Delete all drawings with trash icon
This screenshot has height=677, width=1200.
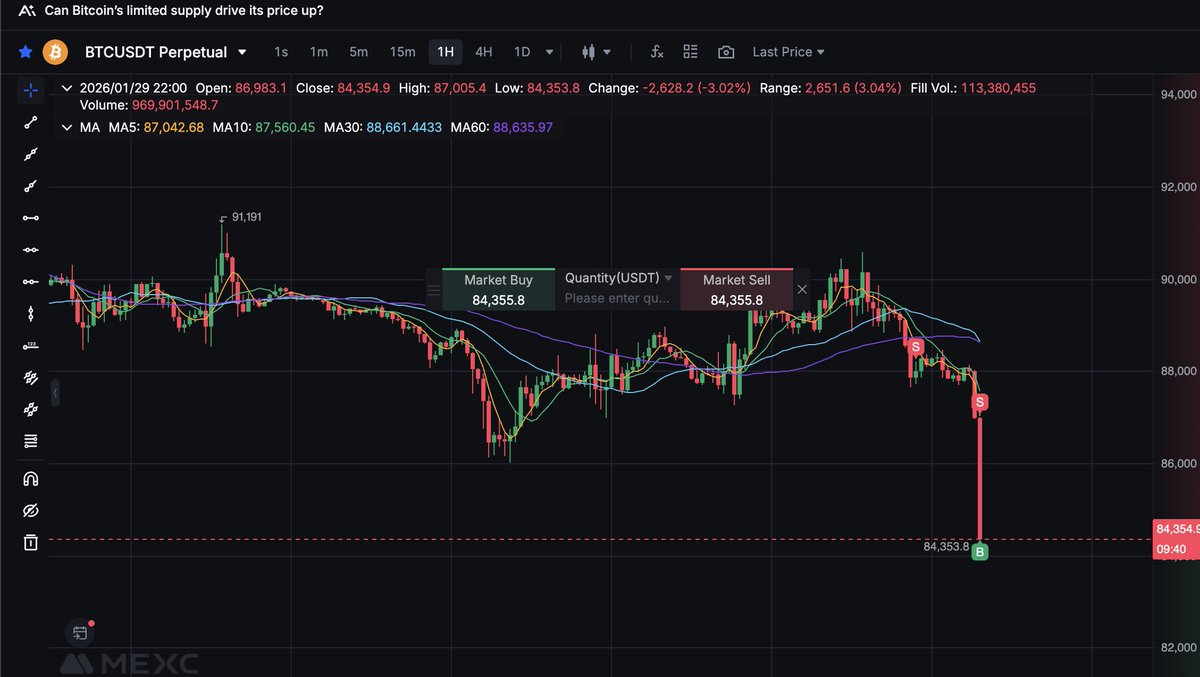tap(30, 541)
